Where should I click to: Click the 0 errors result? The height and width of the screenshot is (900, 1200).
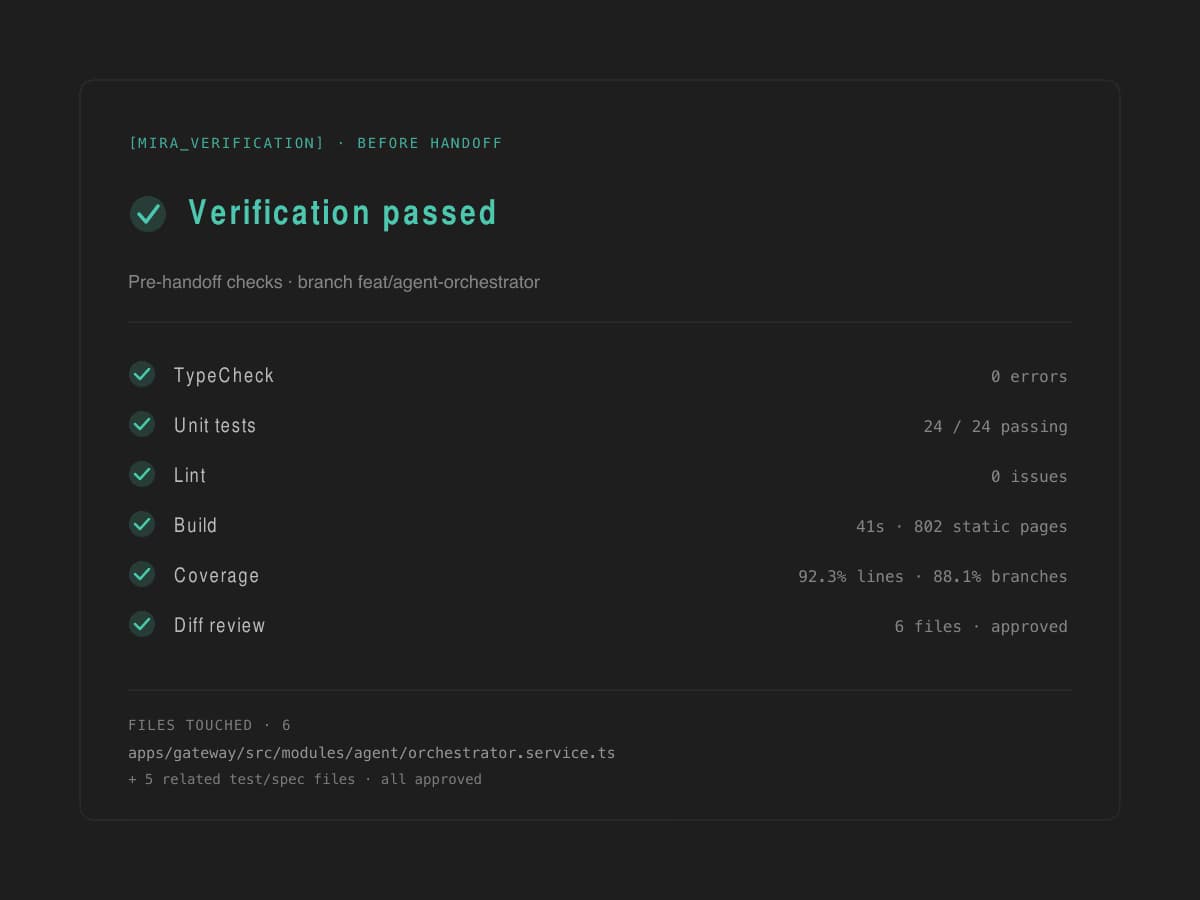coord(1029,377)
